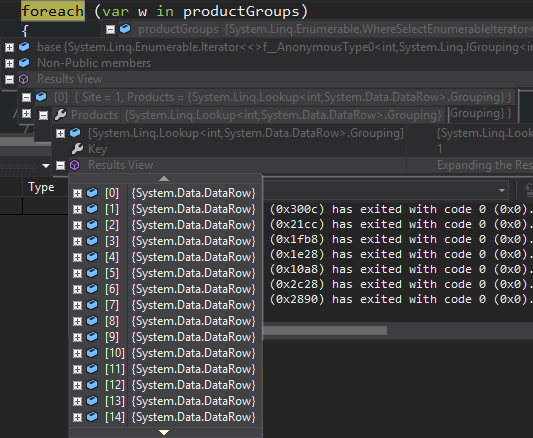Expand the Lookup Grouping type row
Viewport: 533px width, 438px height.
(61, 133)
